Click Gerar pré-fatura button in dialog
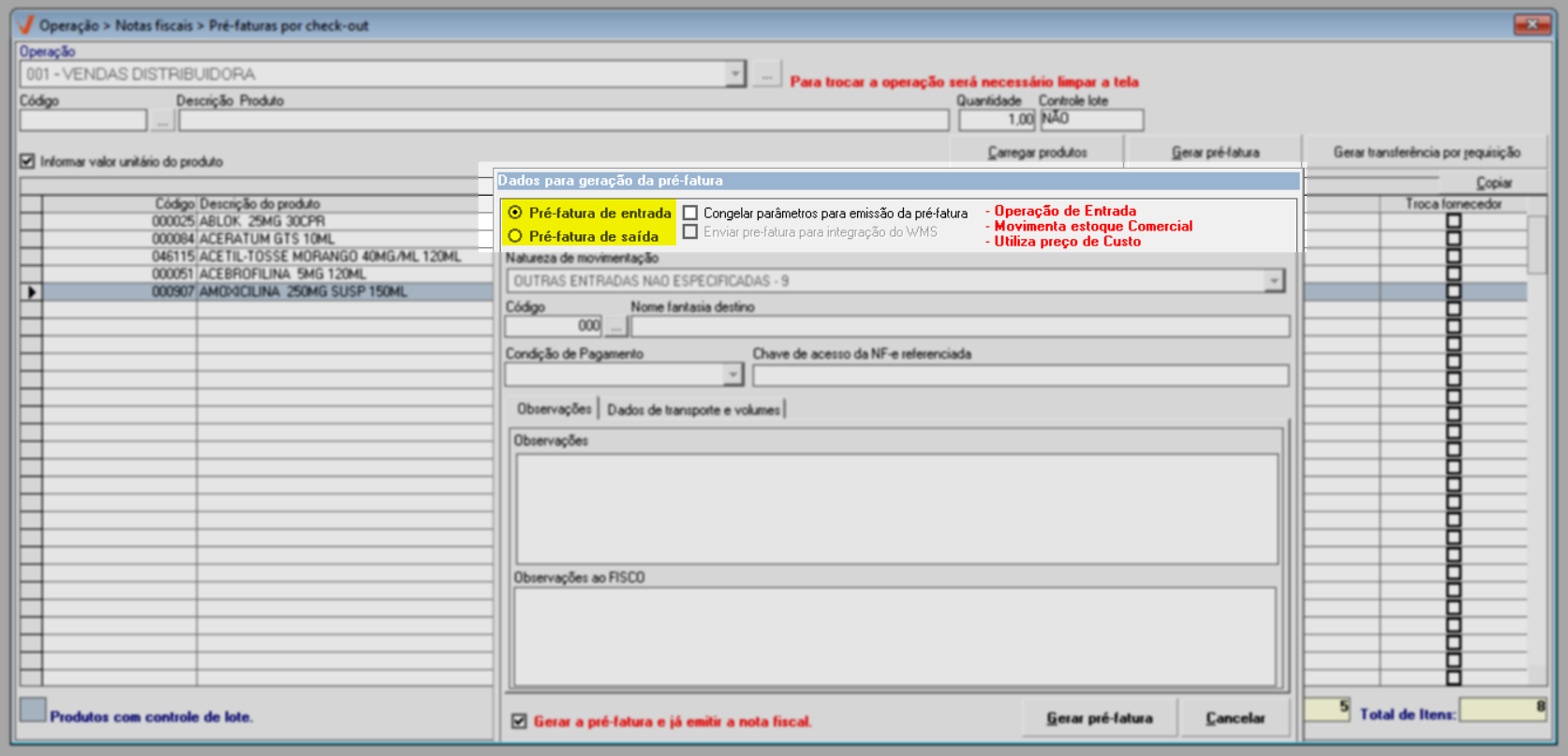1568x756 pixels. pos(1100,718)
